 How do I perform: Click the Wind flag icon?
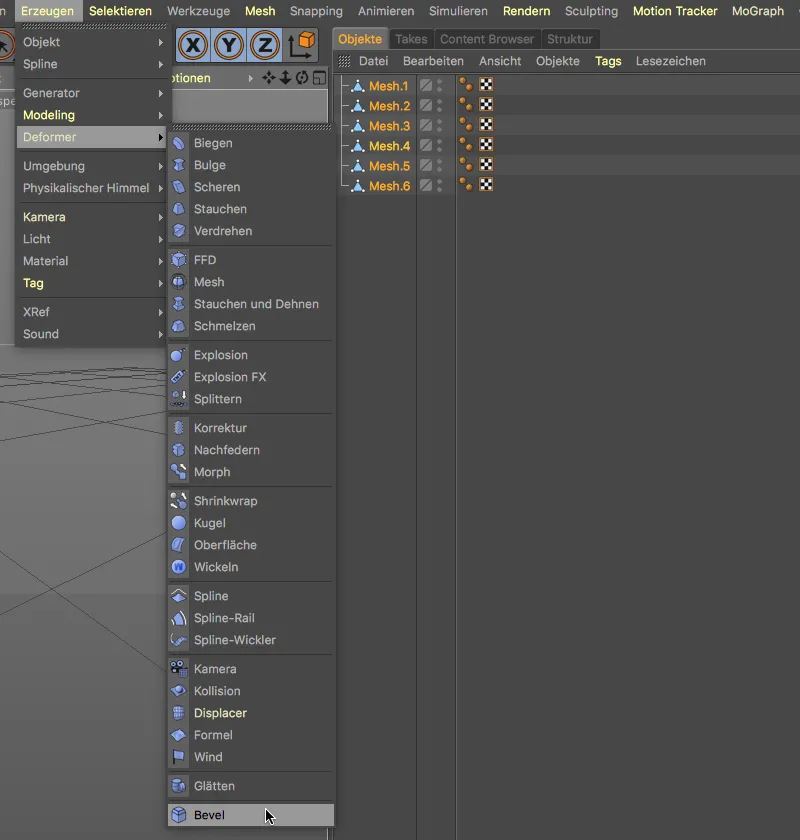(x=178, y=756)
